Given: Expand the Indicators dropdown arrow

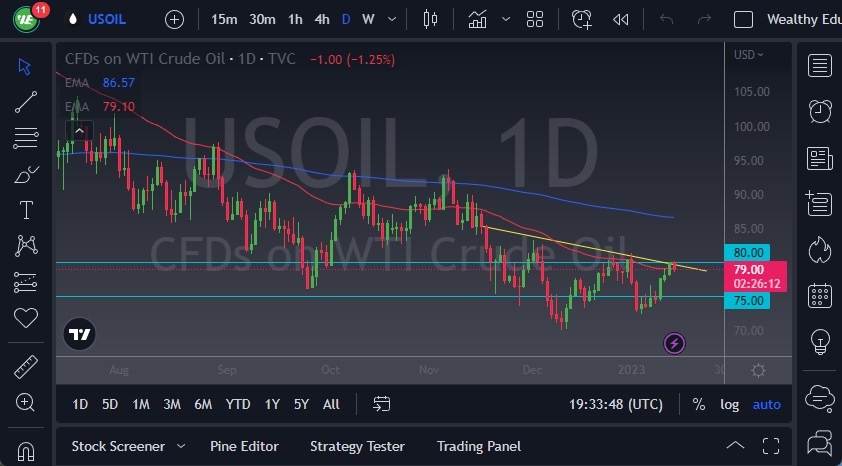Looking at the screenshot, I should (x=504, y=19).
